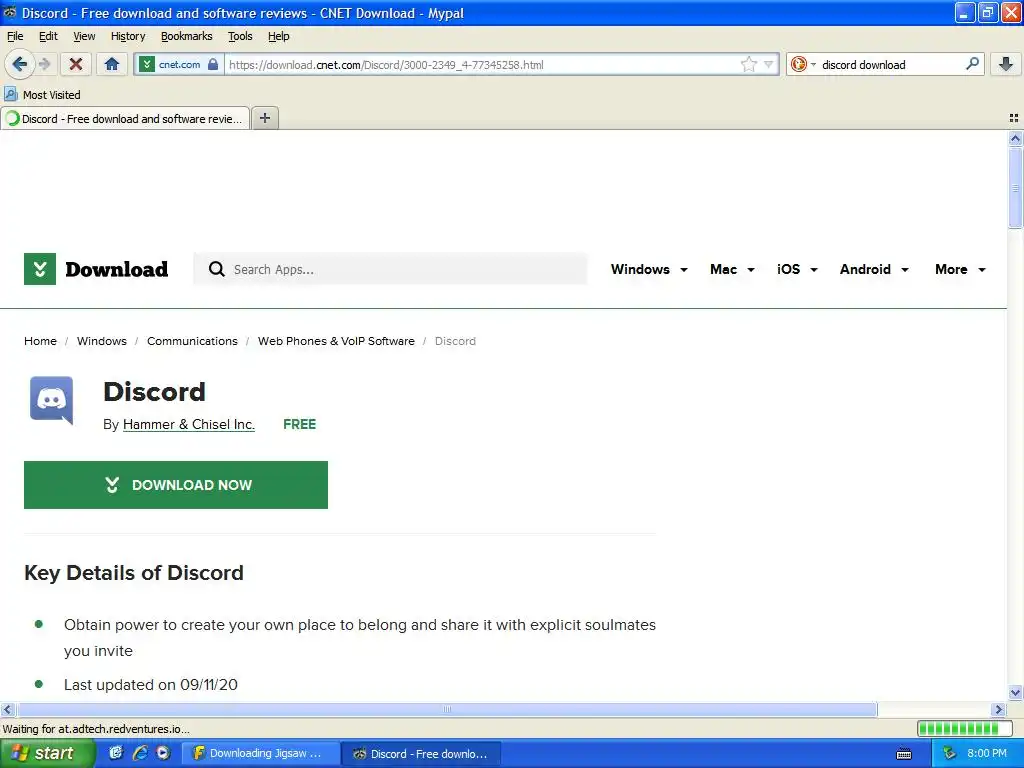Open the Windows start button
This screenshot has width=1024, height=768.
click(47, 753)
